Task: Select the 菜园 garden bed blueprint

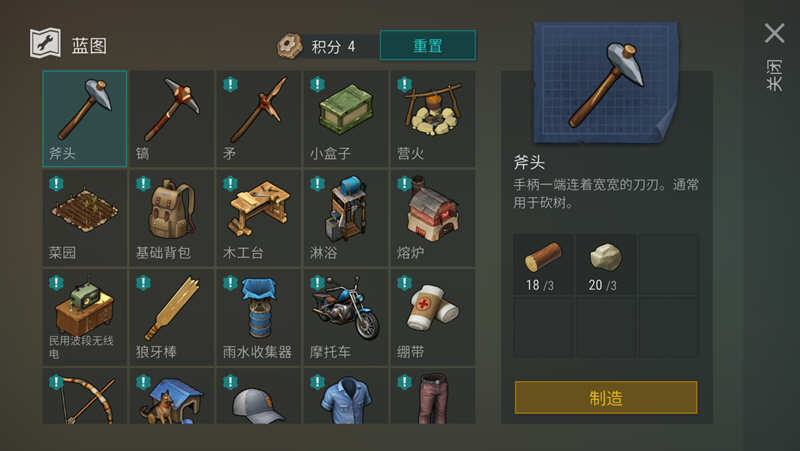Action: 85,218
